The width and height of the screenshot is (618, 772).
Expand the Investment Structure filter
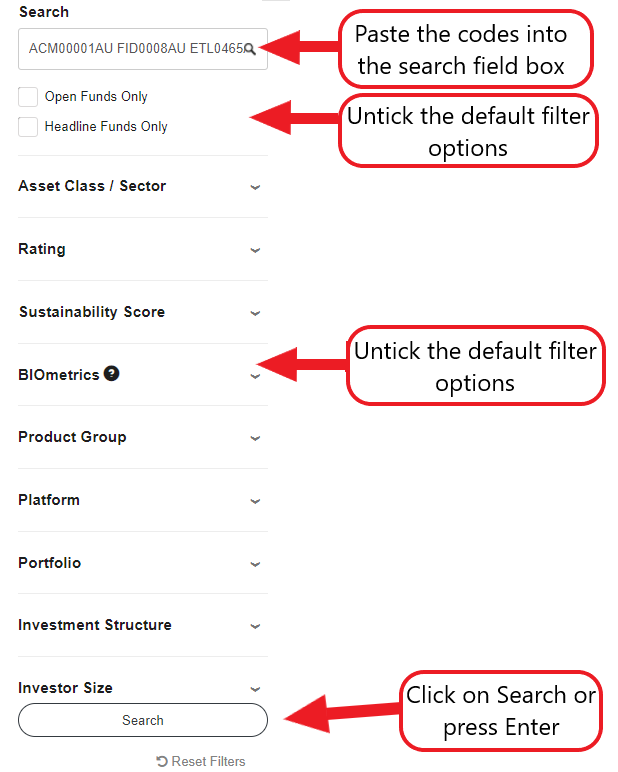click(x=255, y=626)
